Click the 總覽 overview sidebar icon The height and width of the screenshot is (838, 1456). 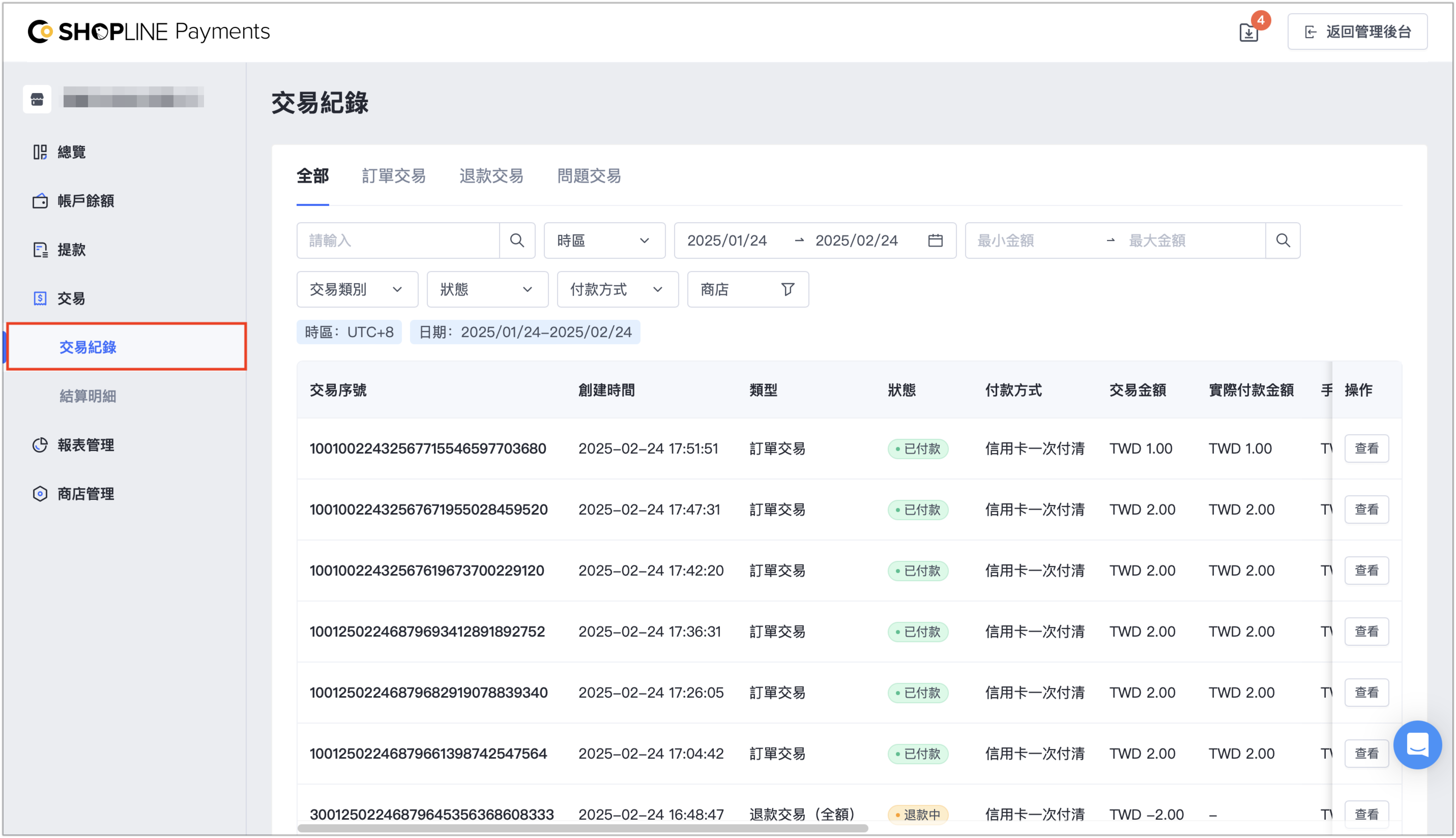(40, 152)
